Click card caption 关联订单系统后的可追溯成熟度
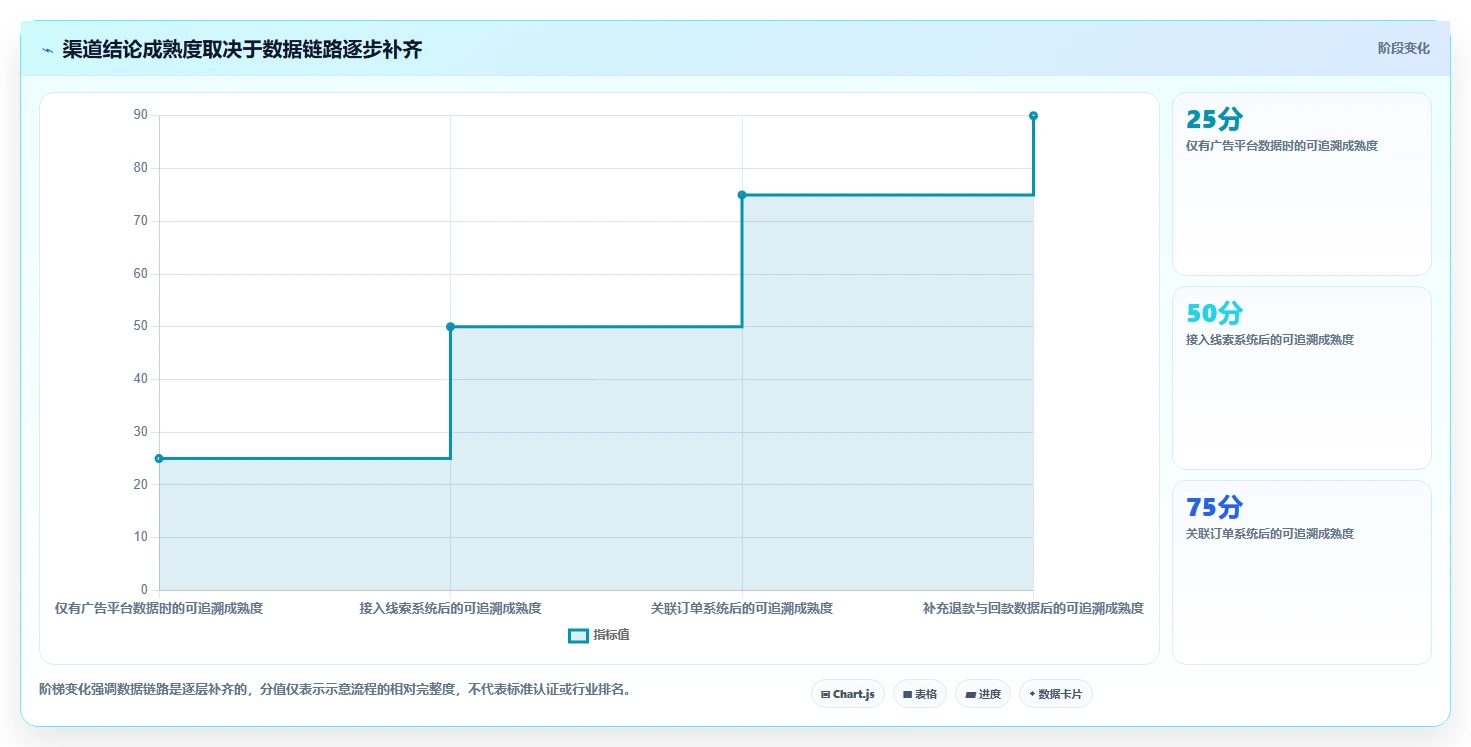The width and height of the screenshot is (1471, 747). pyautogui.click(x=1270, y=534)
